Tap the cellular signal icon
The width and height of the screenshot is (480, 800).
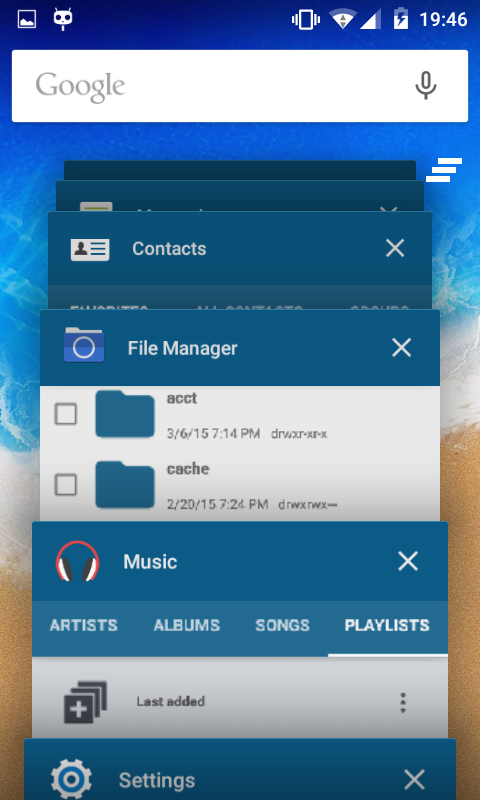[371, 20]
